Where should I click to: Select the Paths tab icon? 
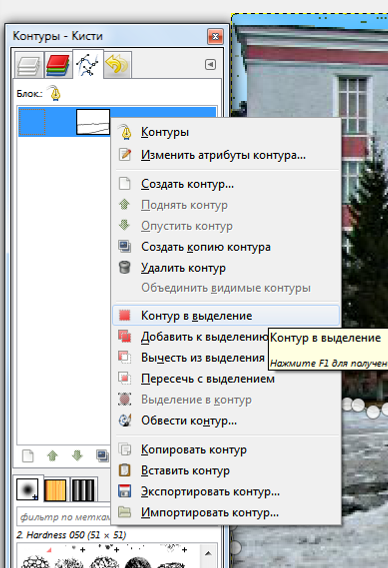pos(88,64)
